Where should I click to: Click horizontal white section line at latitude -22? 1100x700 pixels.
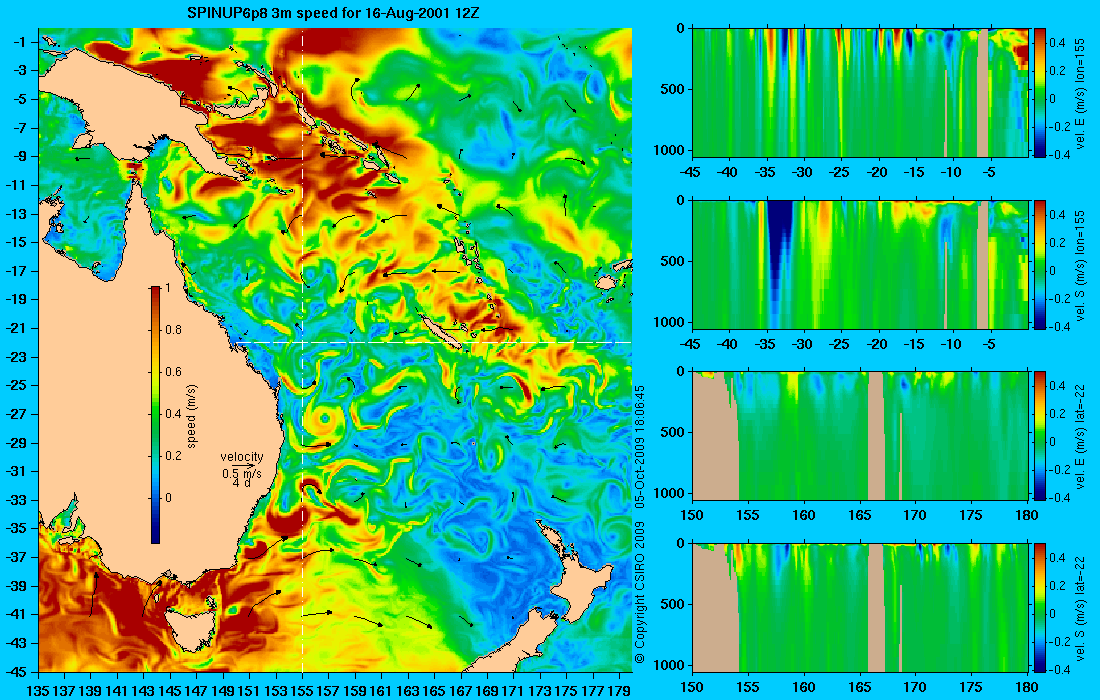tap(431, 342)
